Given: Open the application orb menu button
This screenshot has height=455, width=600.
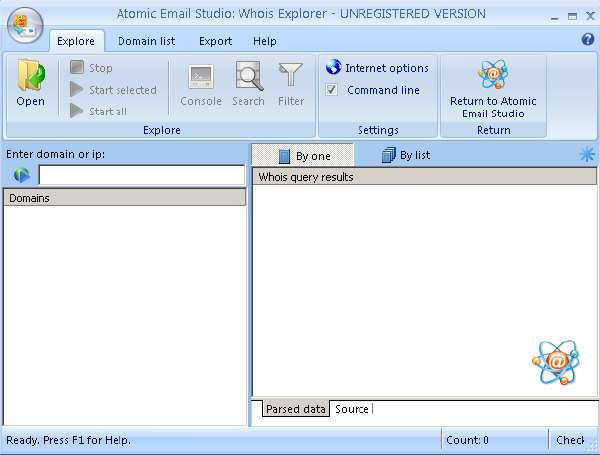Looking at the screenshot, I should [25, 25].
